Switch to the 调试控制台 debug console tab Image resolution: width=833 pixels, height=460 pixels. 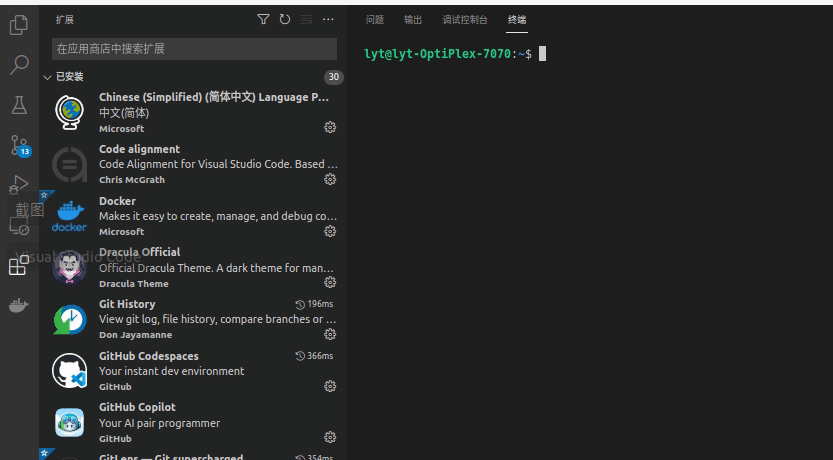(465, 20)
